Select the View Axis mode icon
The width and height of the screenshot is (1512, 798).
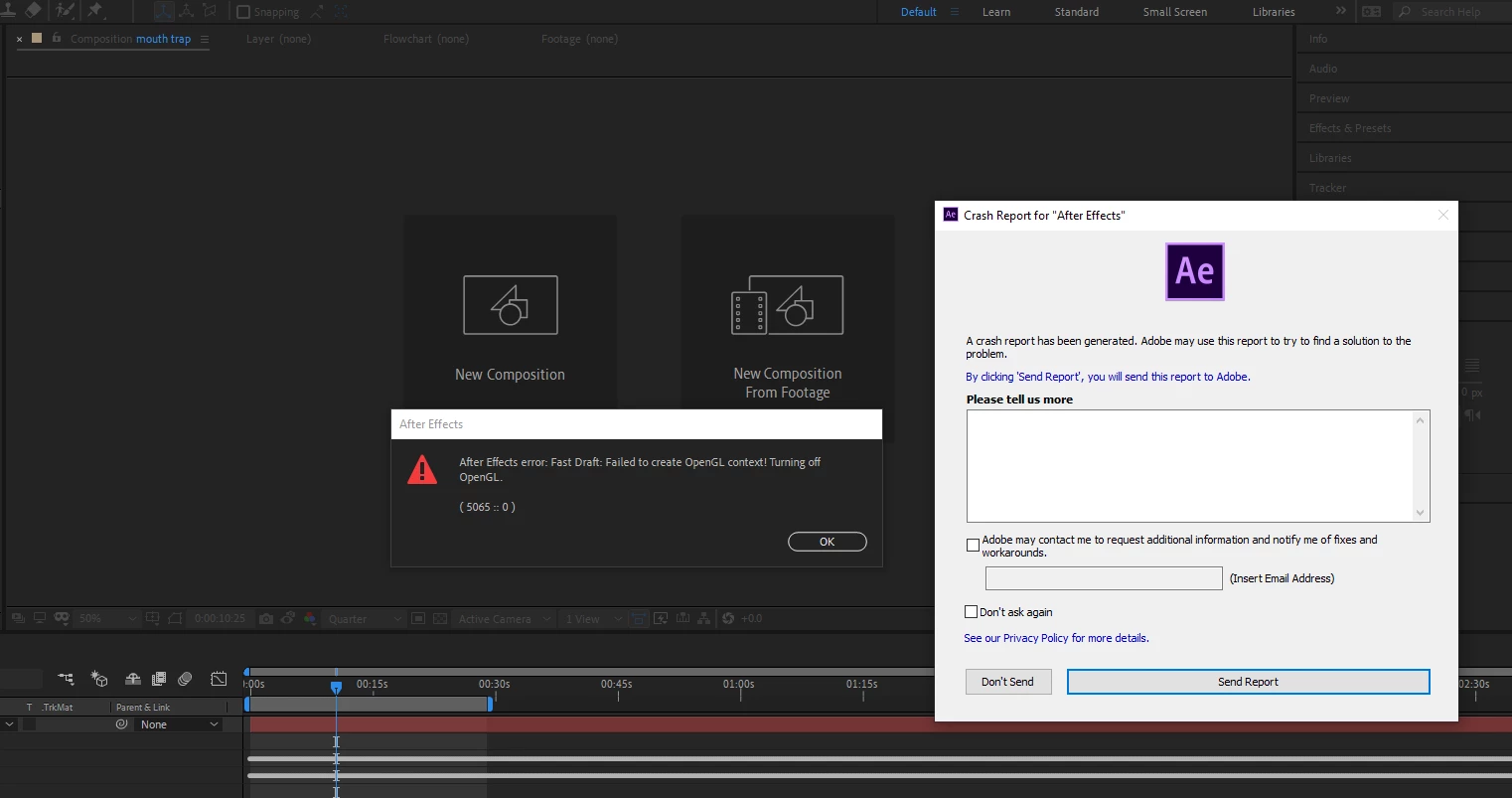[209, 11]
